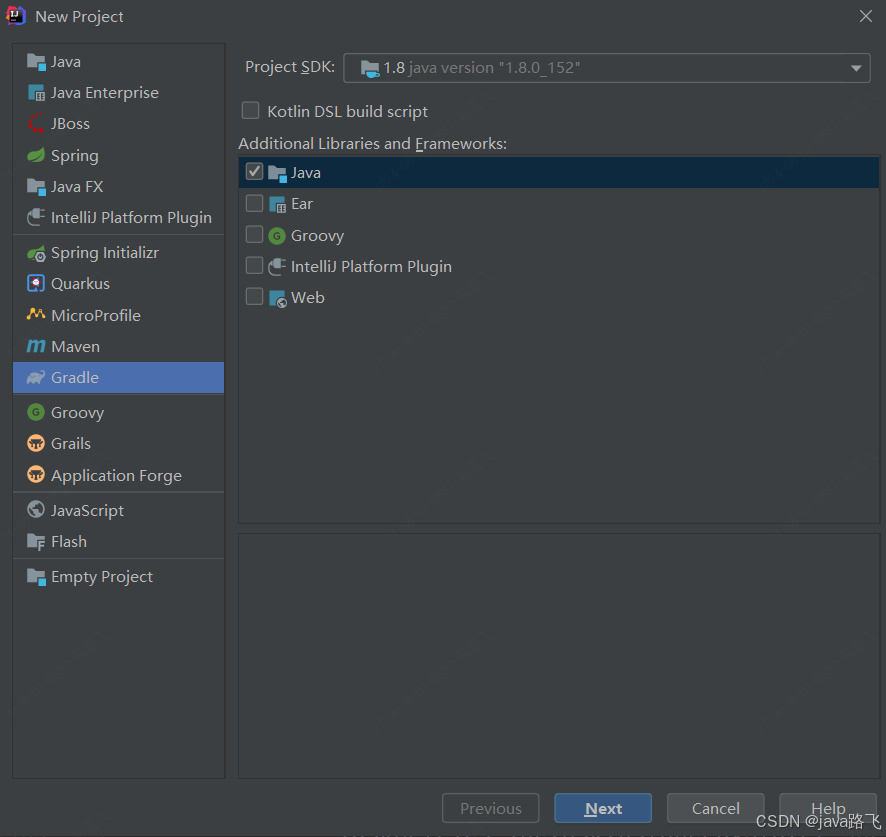Click the Previous button
Screen dimensions: 886x837
[x=490, y=808]
